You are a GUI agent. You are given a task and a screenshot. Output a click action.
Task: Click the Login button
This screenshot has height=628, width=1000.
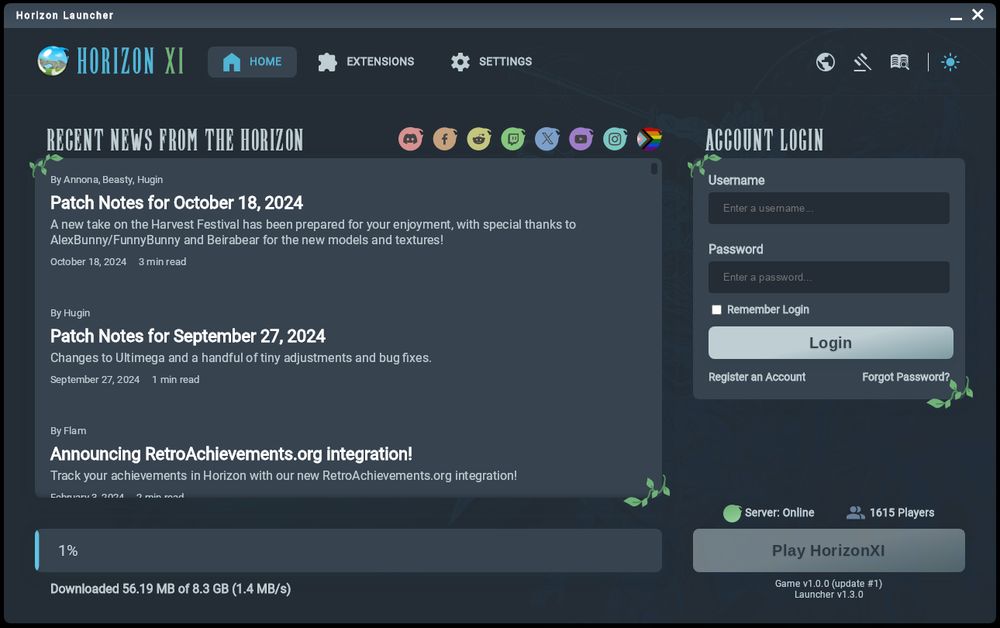830,342
